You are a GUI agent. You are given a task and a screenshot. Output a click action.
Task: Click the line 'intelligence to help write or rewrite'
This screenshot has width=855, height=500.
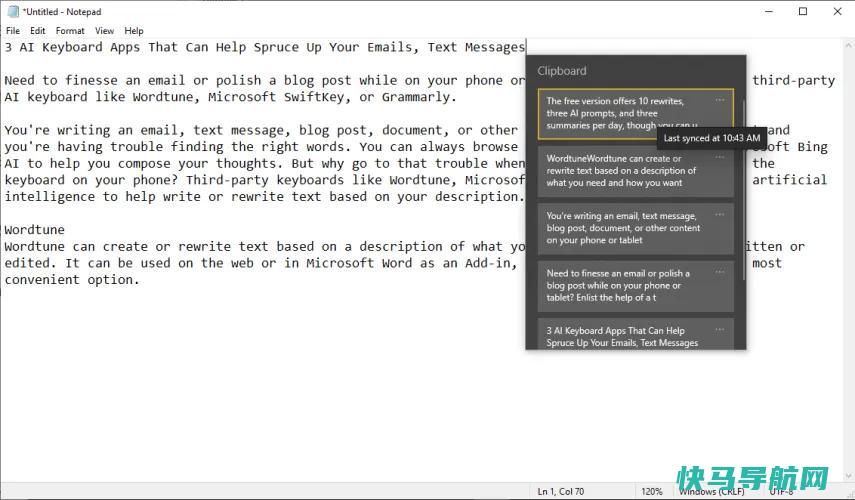pyautogui.click(x=264, y=197)
